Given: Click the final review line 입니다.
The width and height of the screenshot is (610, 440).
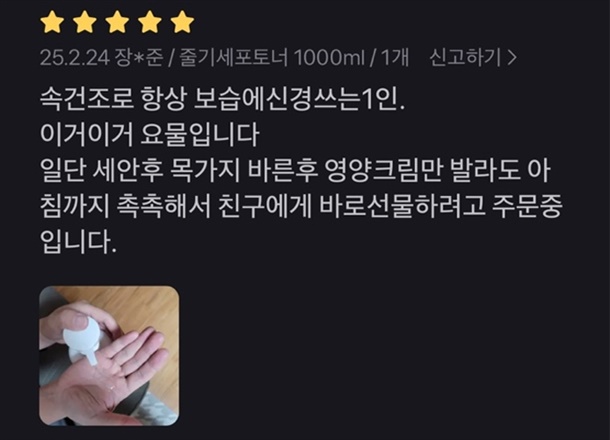Looking at the screenshot, I should click(x=78, y=242).
